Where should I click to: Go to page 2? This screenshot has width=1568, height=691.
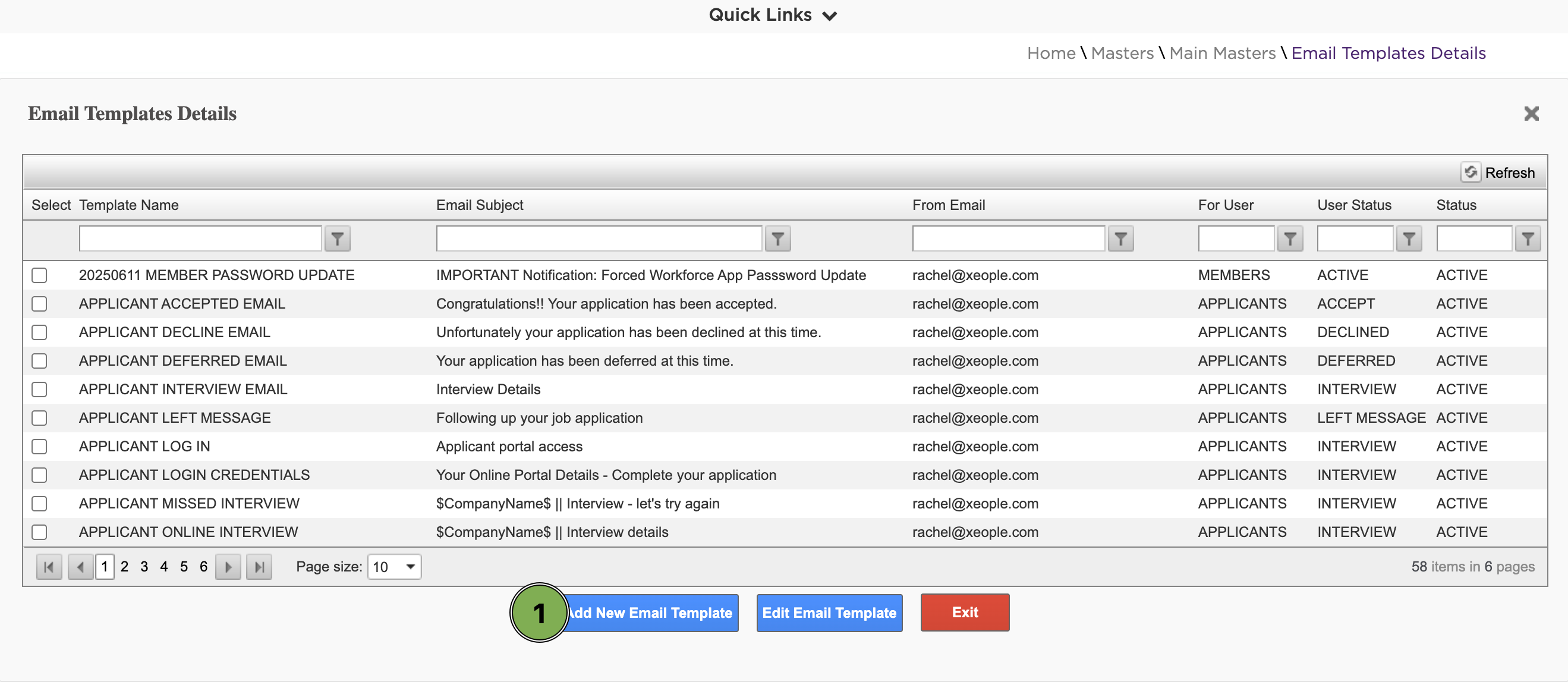pyautogui.click(x=124, y=567)
